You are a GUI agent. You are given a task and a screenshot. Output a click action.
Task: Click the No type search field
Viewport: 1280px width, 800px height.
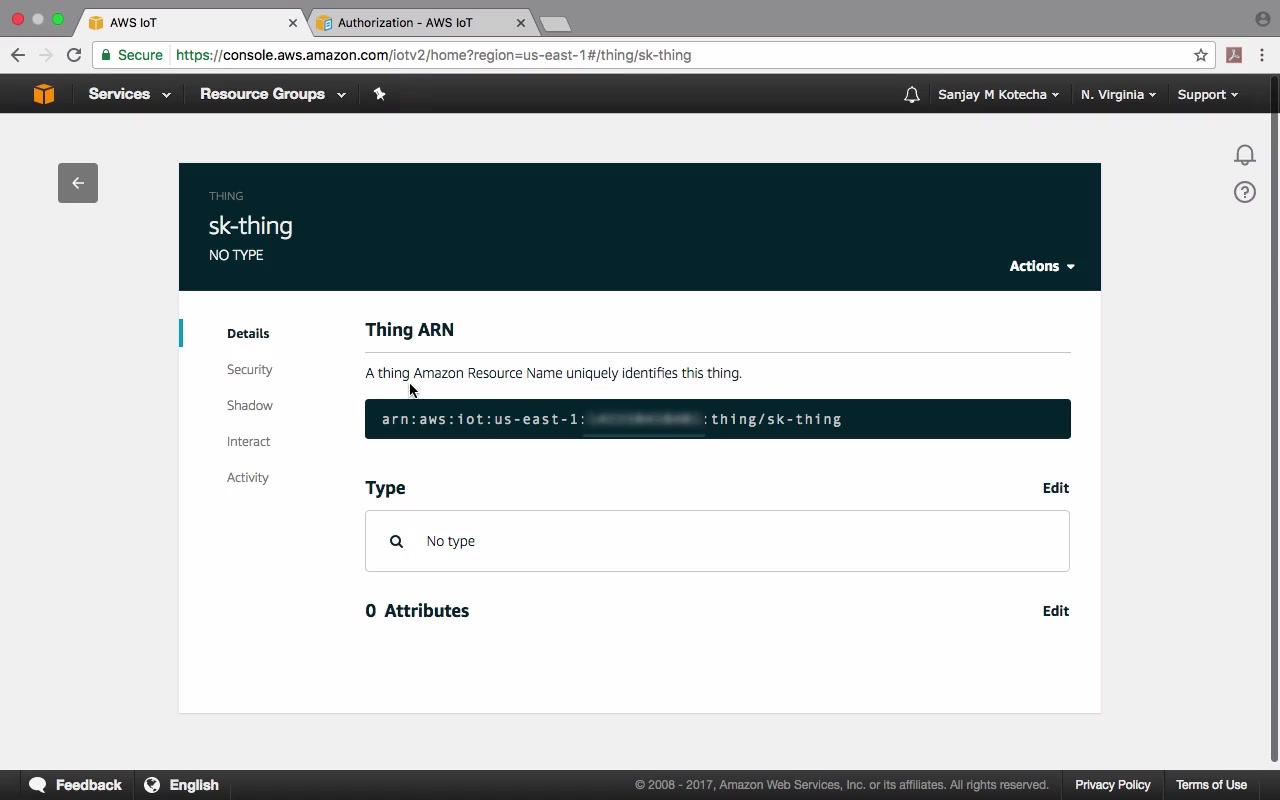(x=717, y=541)
